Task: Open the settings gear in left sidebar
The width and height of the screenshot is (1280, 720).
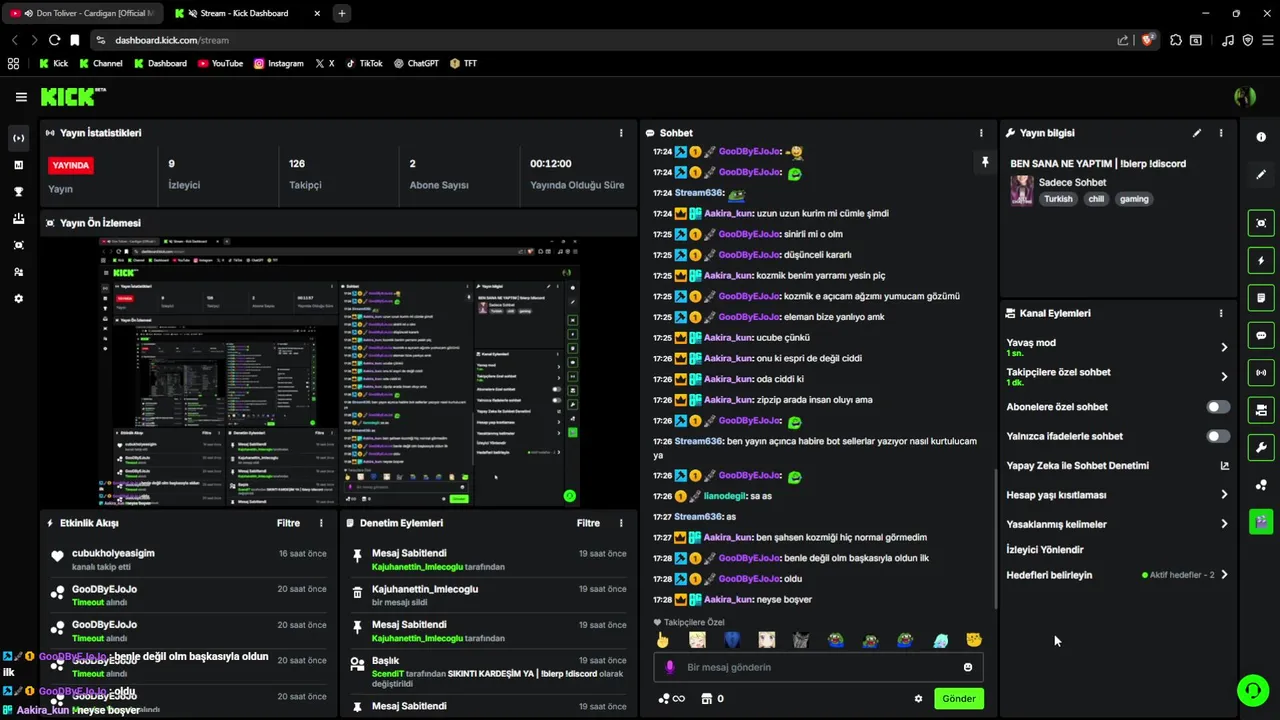Action: 18,299
